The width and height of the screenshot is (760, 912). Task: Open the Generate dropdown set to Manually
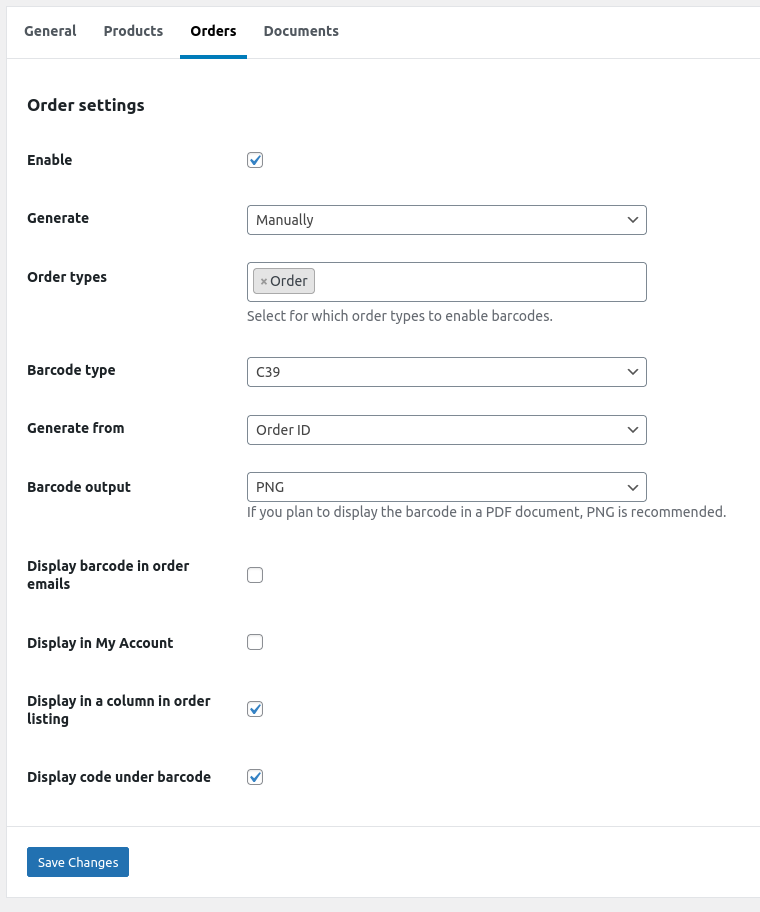pos(446,220)
